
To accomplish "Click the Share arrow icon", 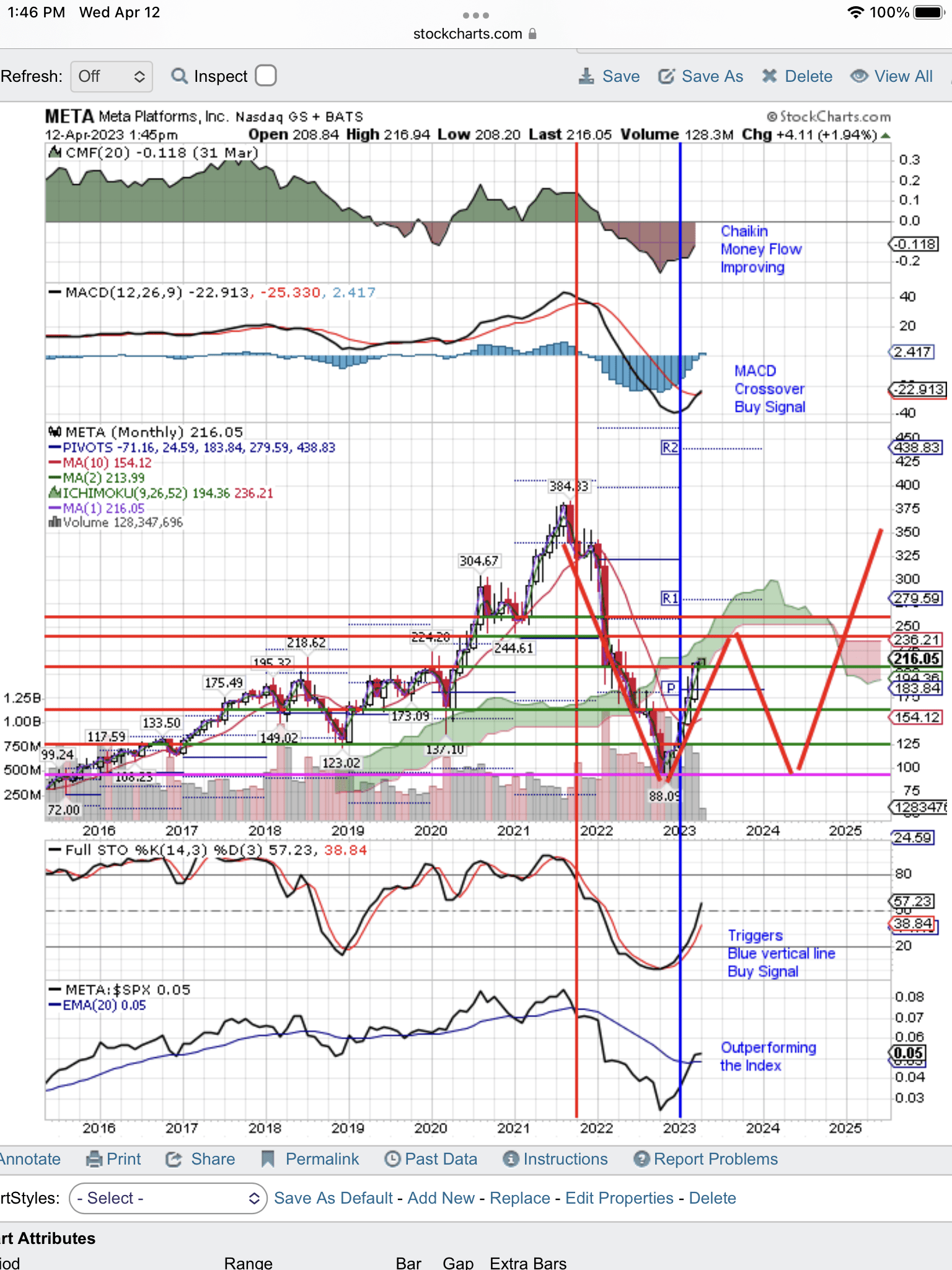I will point(174,1159).
